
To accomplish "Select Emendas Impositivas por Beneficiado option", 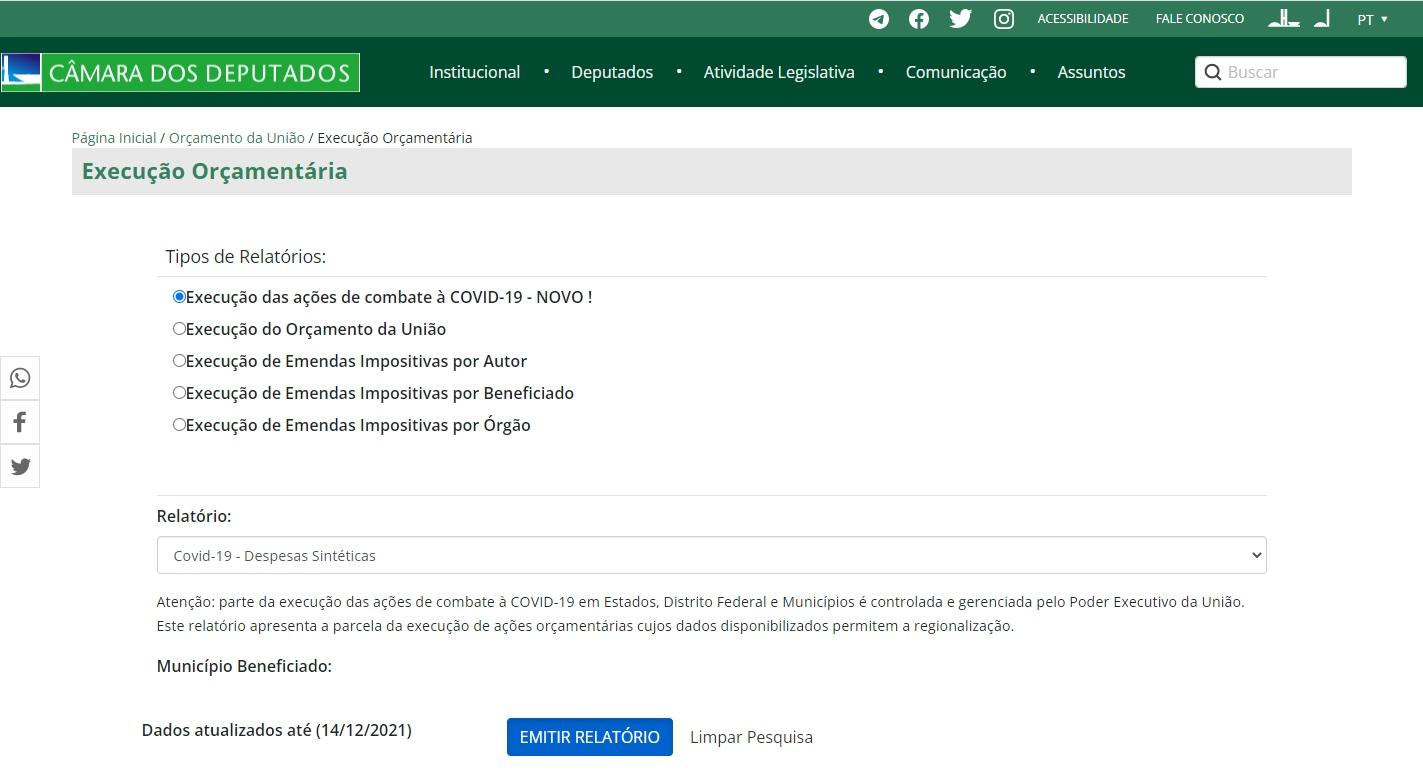I will point(179,393).
